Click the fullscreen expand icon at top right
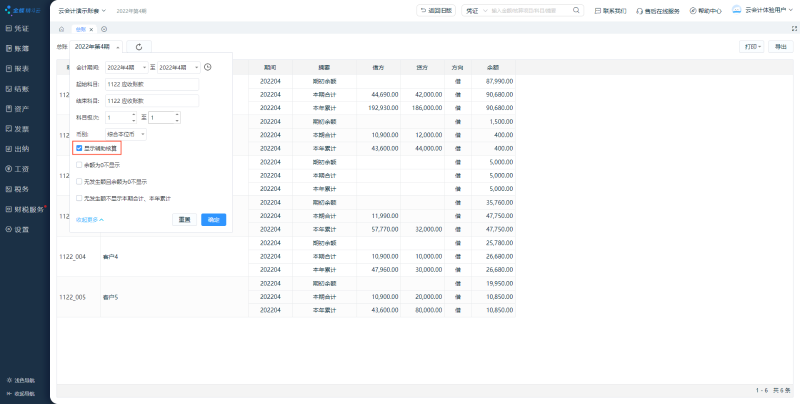 click(787, 29)
